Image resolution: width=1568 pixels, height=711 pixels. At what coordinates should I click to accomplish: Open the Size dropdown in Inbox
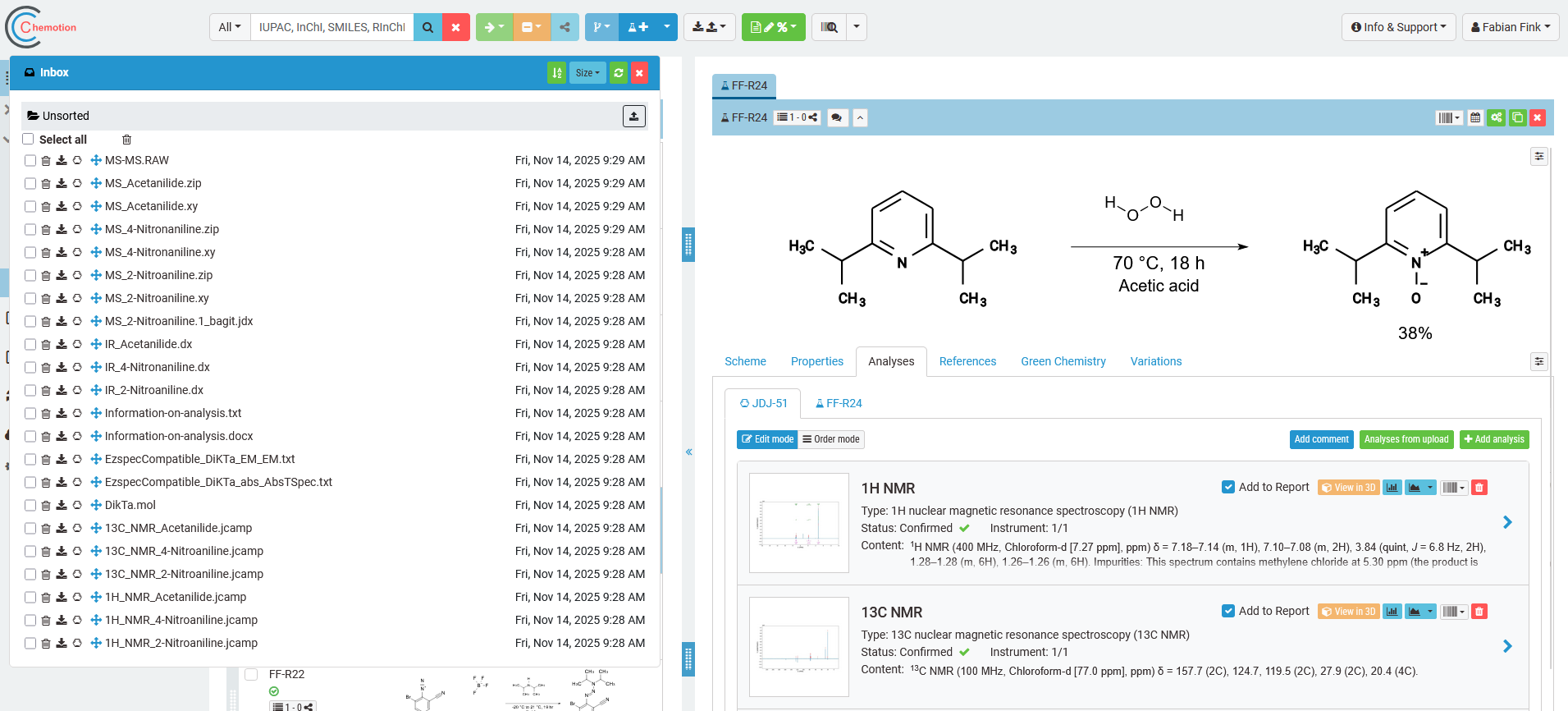587,73
